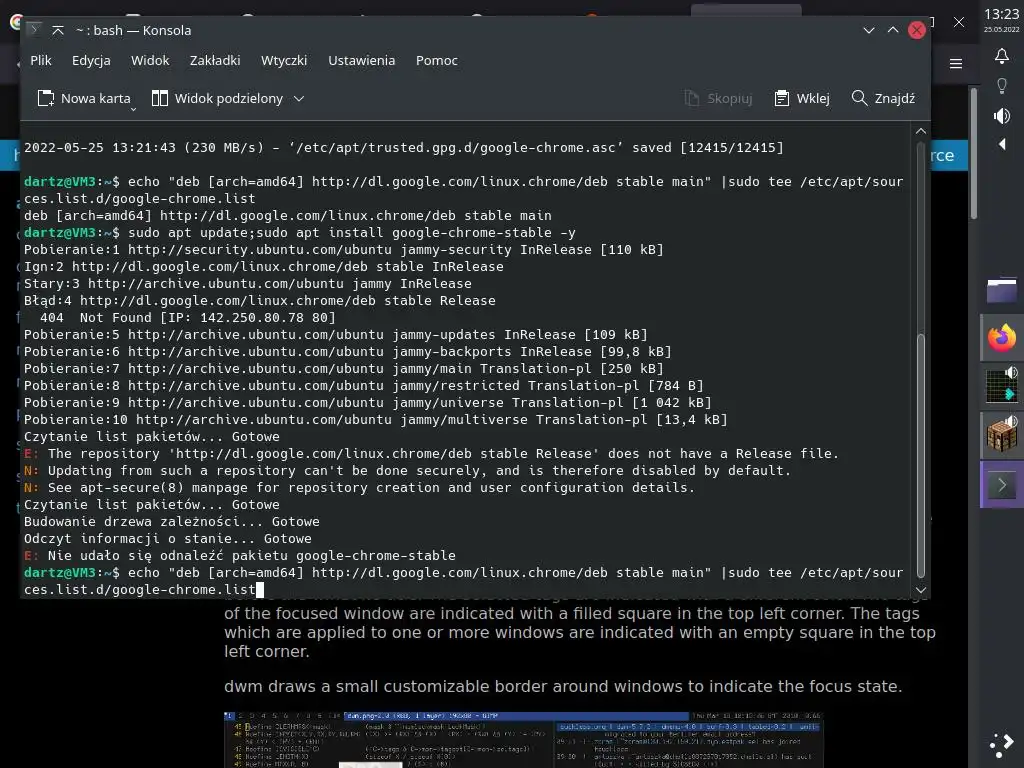Viewport: 1024px width, 768px height.
Task: Click terminal scrollbar up arrow
Action: [x=921, y=131]
